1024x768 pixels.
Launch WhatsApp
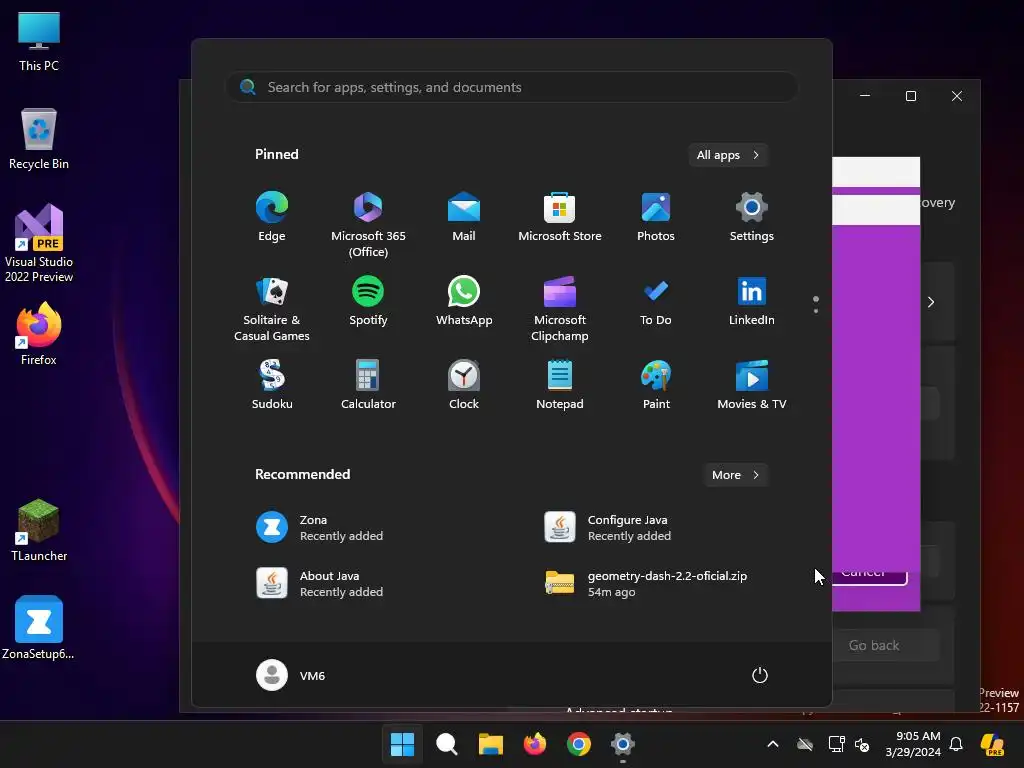pyautogui.click(x=464, y=301)
